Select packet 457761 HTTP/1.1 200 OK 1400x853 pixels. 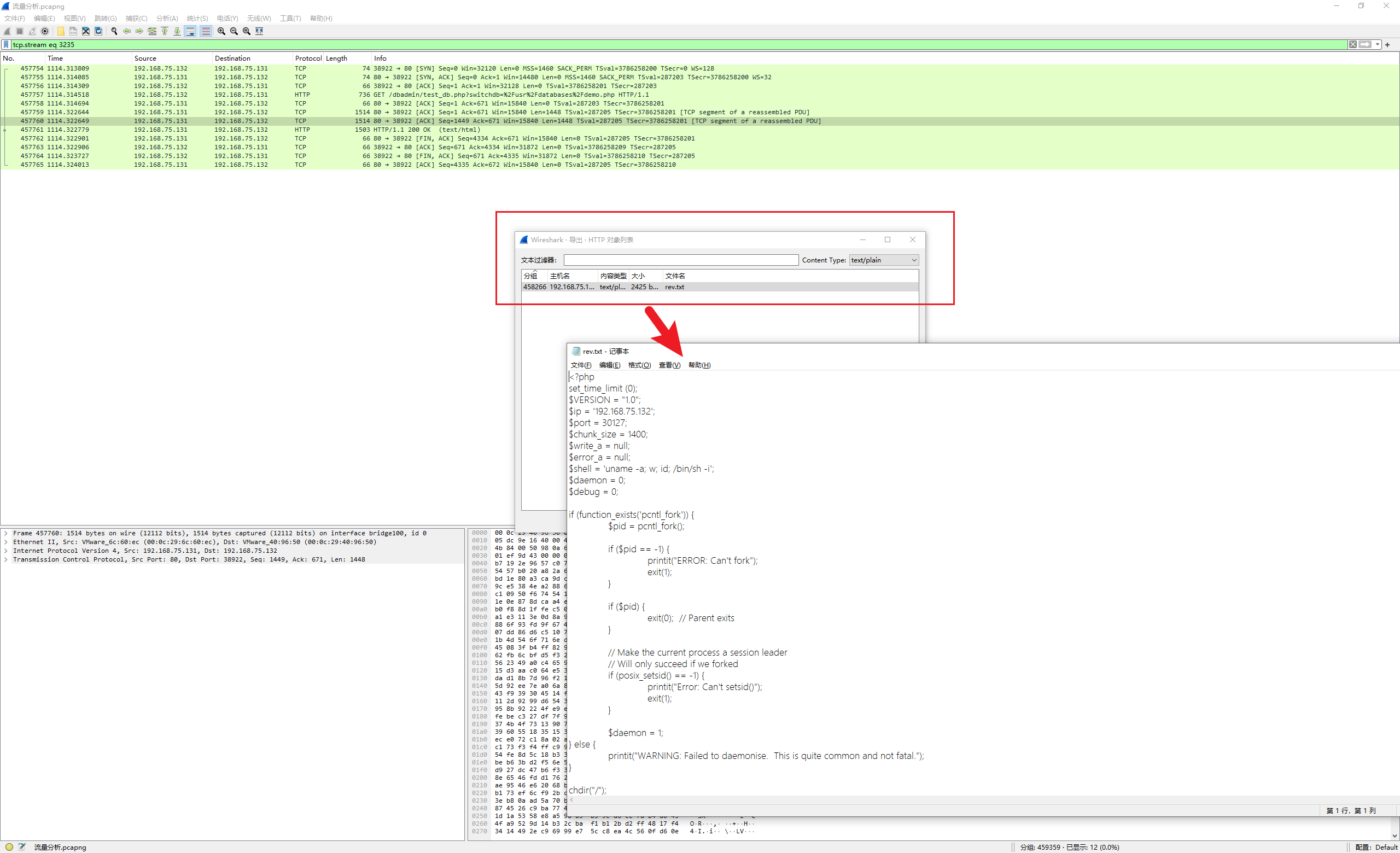699,130
